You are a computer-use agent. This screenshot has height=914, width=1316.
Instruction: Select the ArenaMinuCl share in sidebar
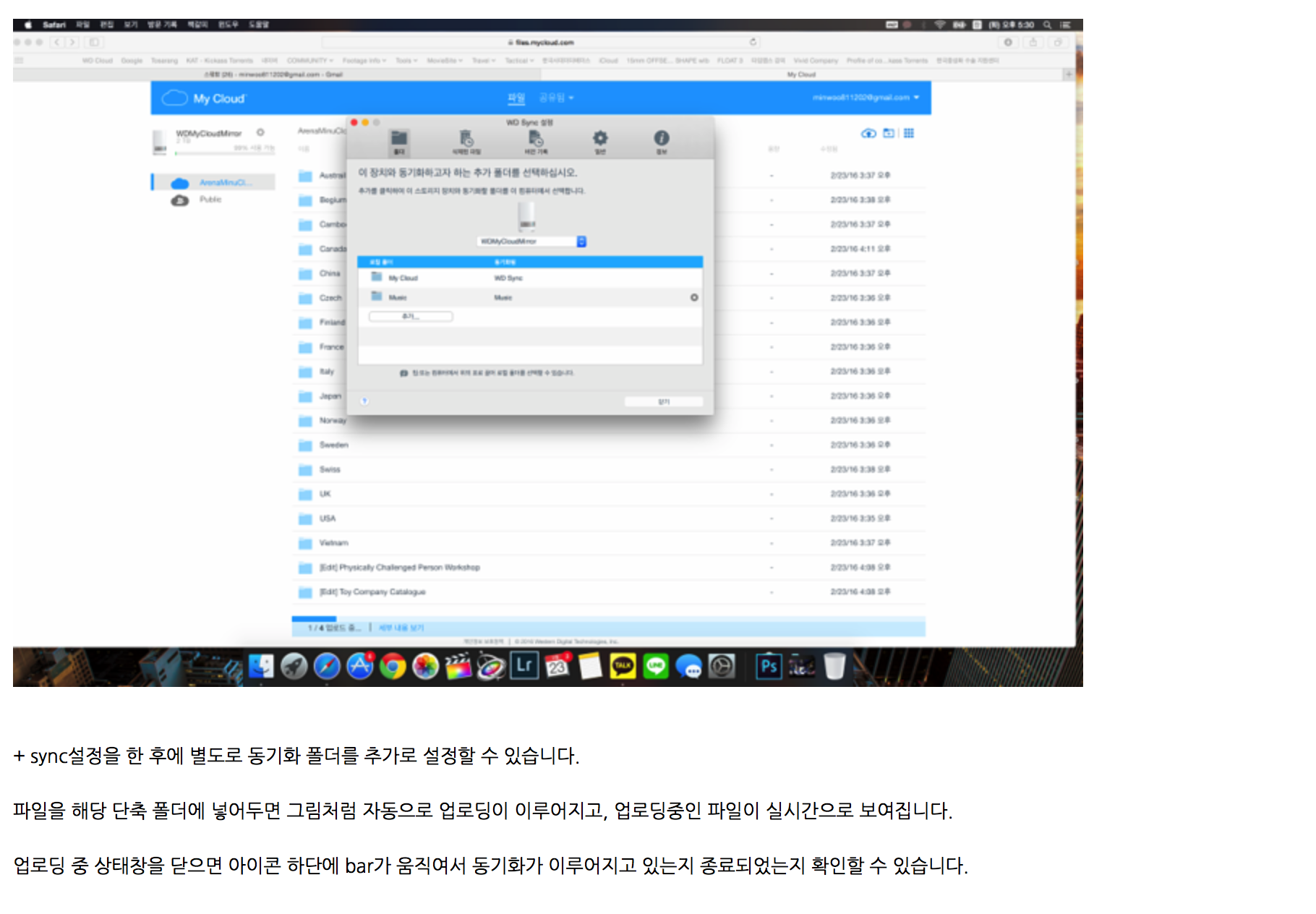pos(213,182)
